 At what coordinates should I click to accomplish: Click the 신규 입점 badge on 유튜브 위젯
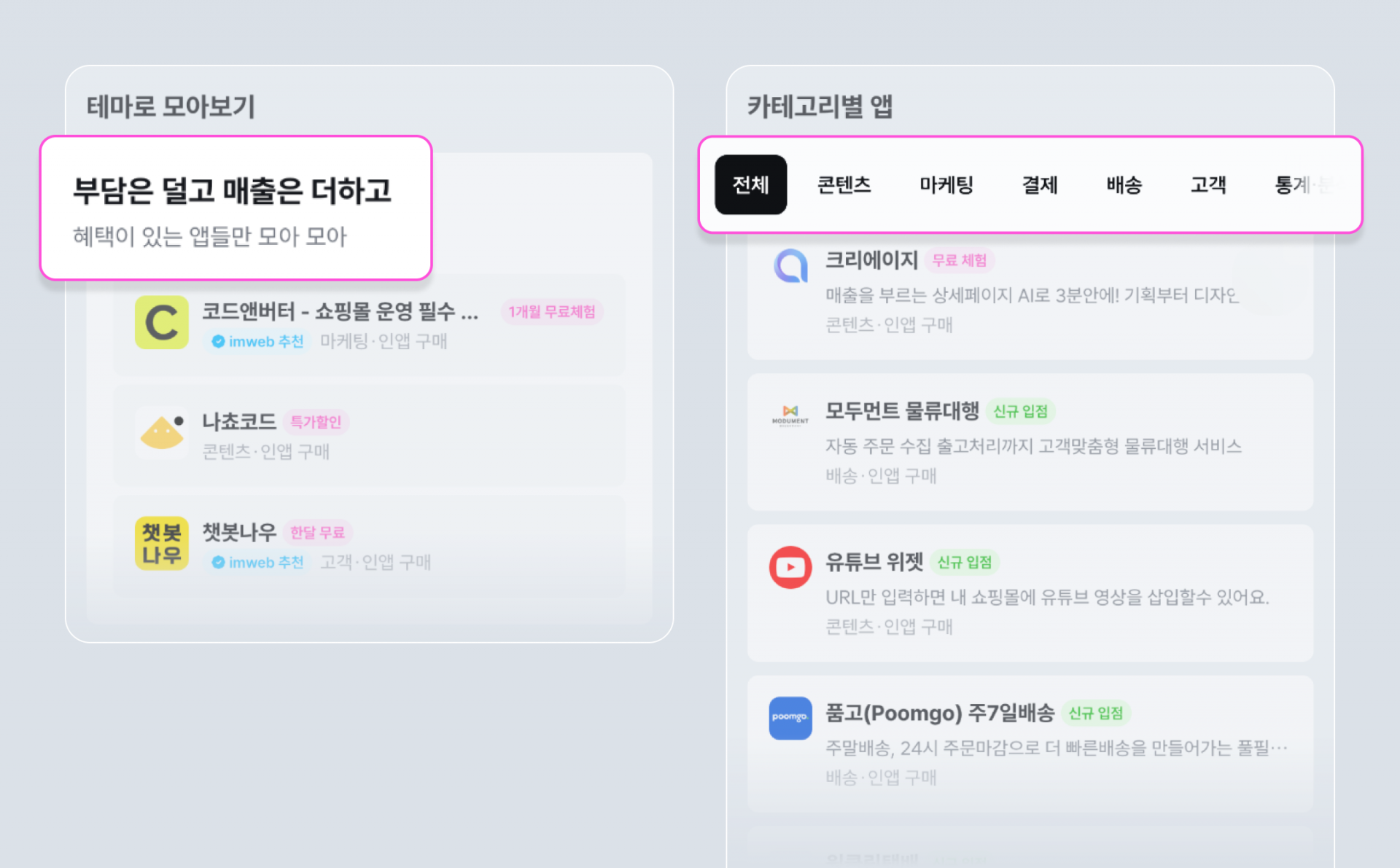click(964, 563)
